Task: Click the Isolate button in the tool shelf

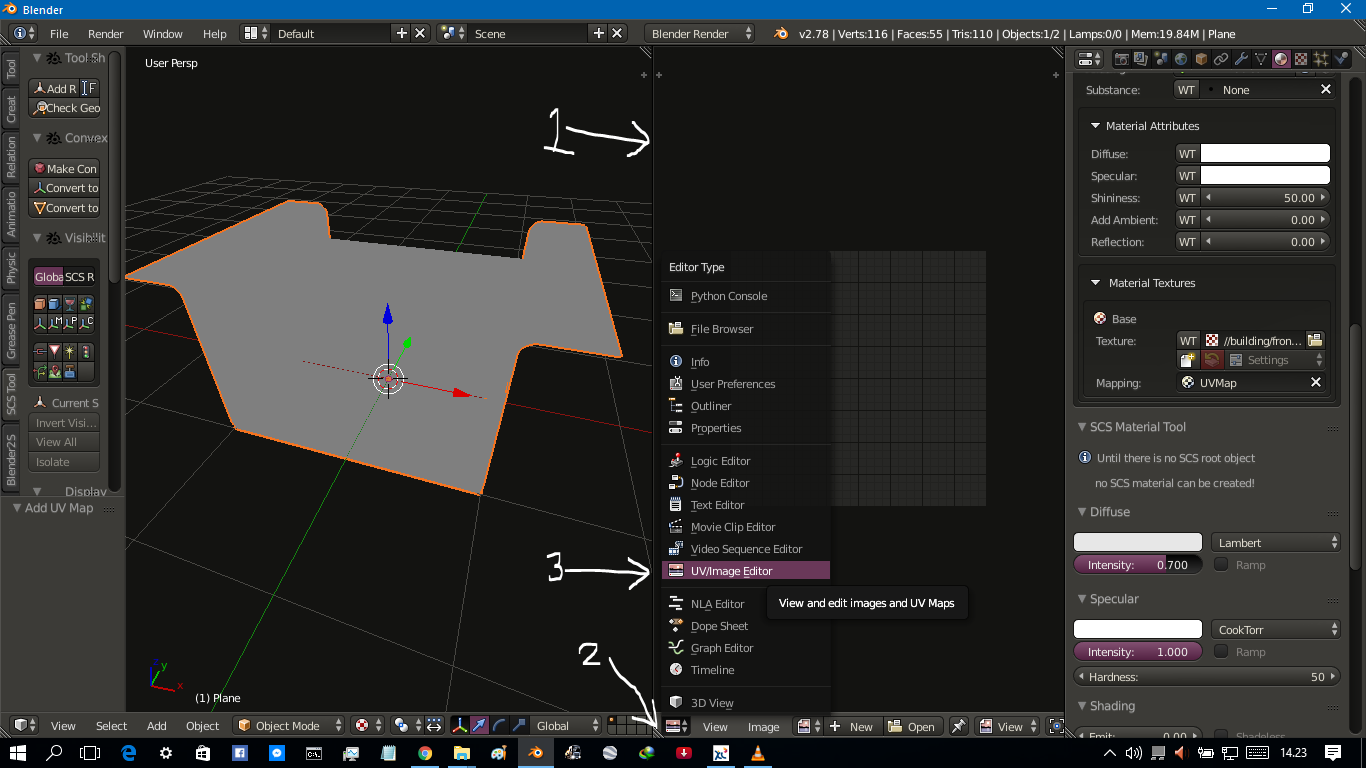Action: point(64,462)
